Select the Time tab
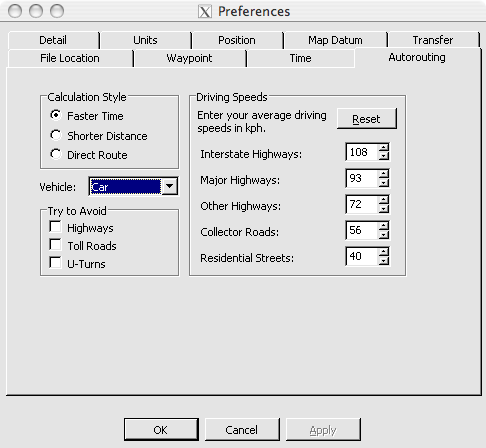This screenshot has width=486, height=448. [x=300, y=58]
